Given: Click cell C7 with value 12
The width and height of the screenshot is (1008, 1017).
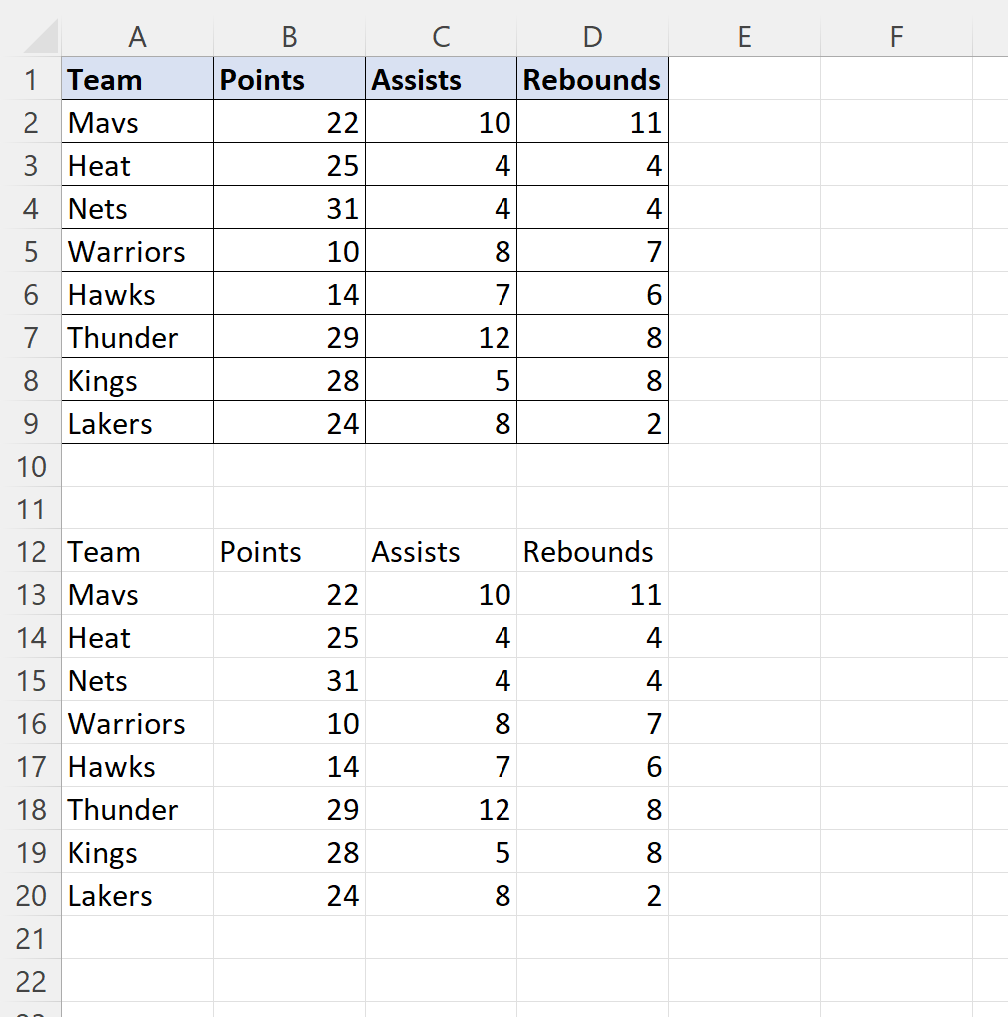Looking at the screenshot, I should point(441,338).
